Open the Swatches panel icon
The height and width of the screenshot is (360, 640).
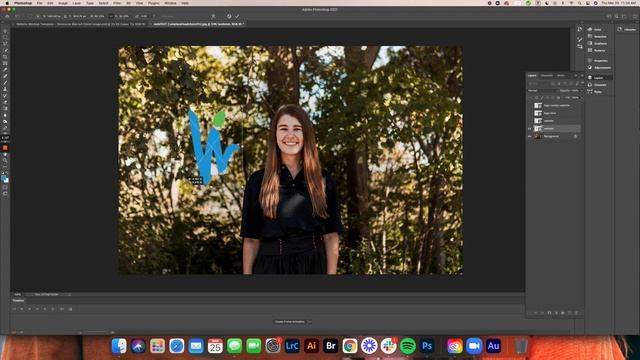(590, 36)
